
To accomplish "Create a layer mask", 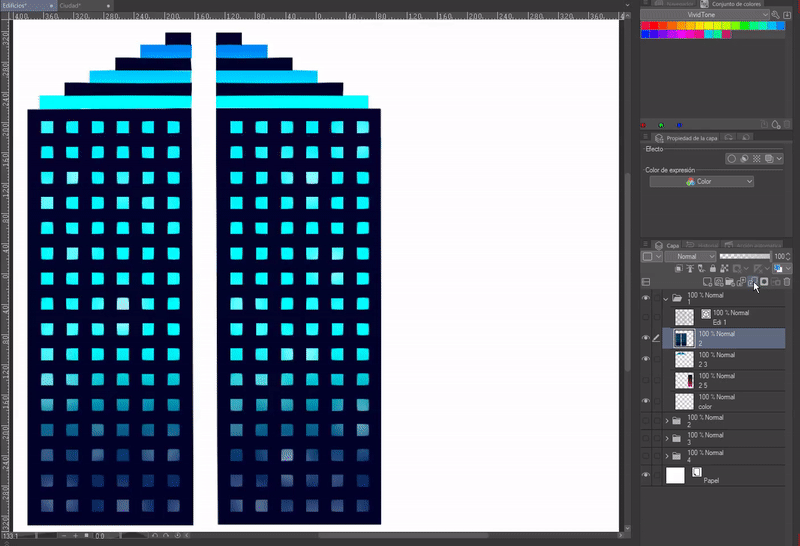I will coord(764,282).
